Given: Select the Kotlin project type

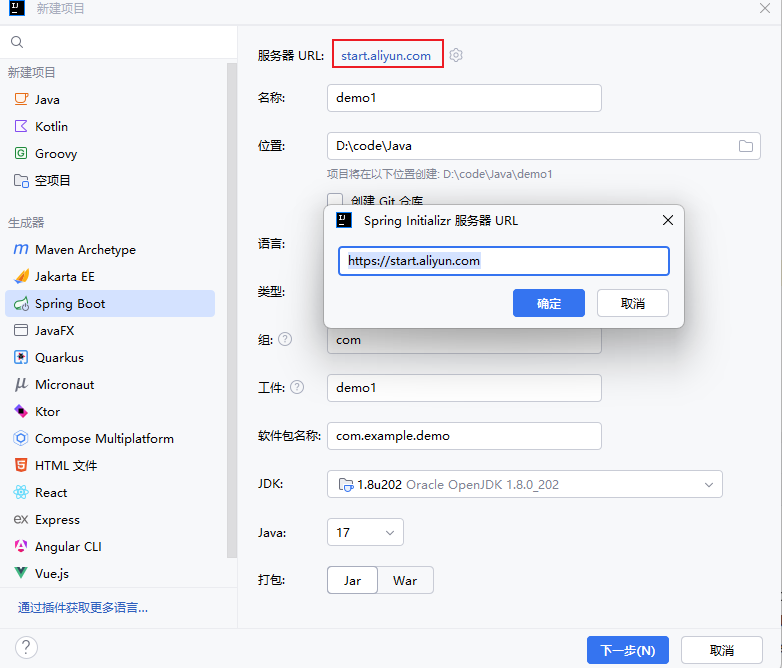Looking at the screenshot, I should [x=110, y=126].
